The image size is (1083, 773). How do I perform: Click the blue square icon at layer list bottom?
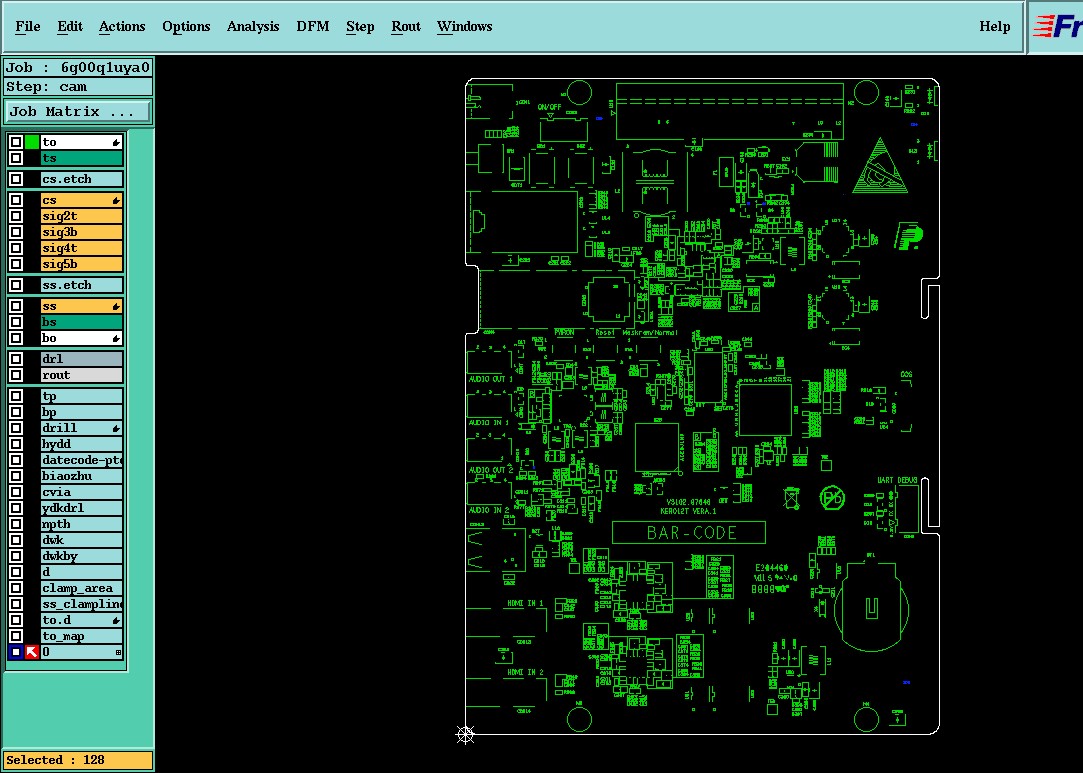click(x=16, y=652)
